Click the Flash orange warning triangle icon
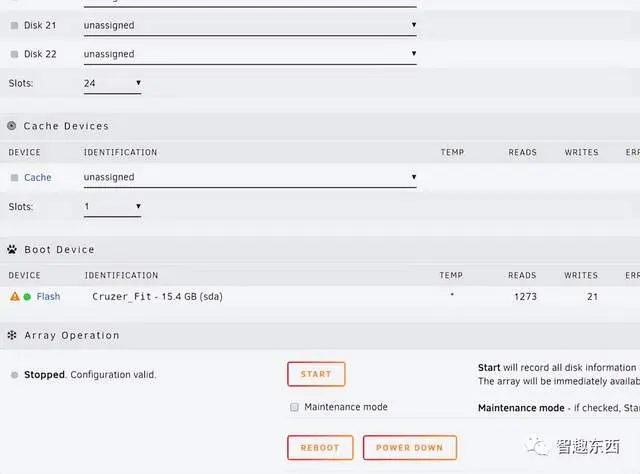The height and width of the screenshot is (474, 640). tap(15, 297)
